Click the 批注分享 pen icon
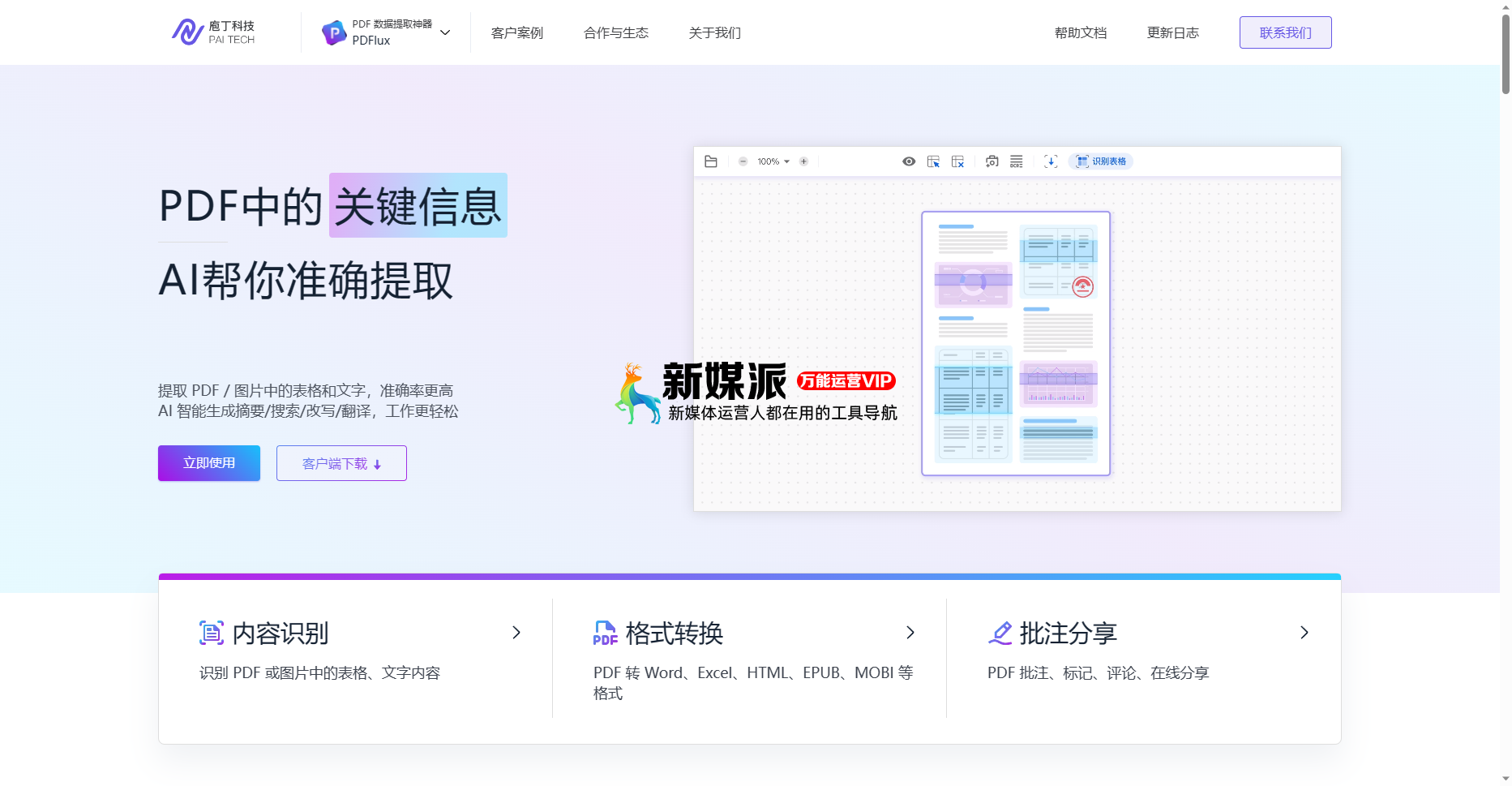 point(1000,633)
